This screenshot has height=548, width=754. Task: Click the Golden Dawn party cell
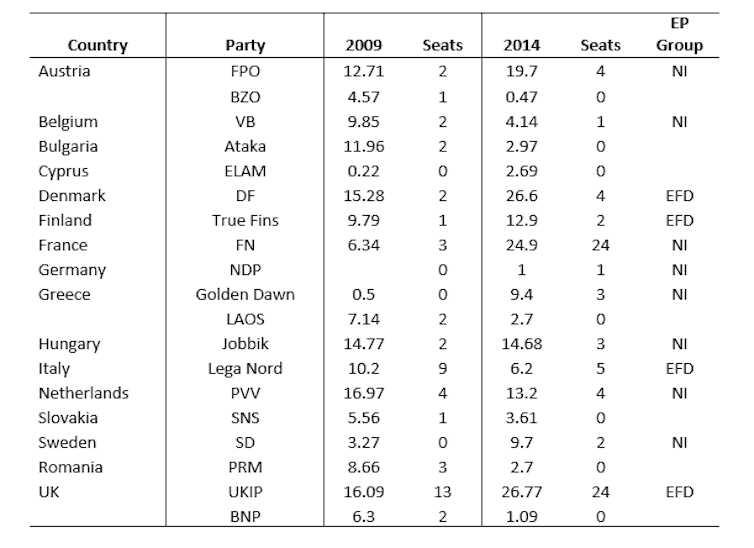245,294
